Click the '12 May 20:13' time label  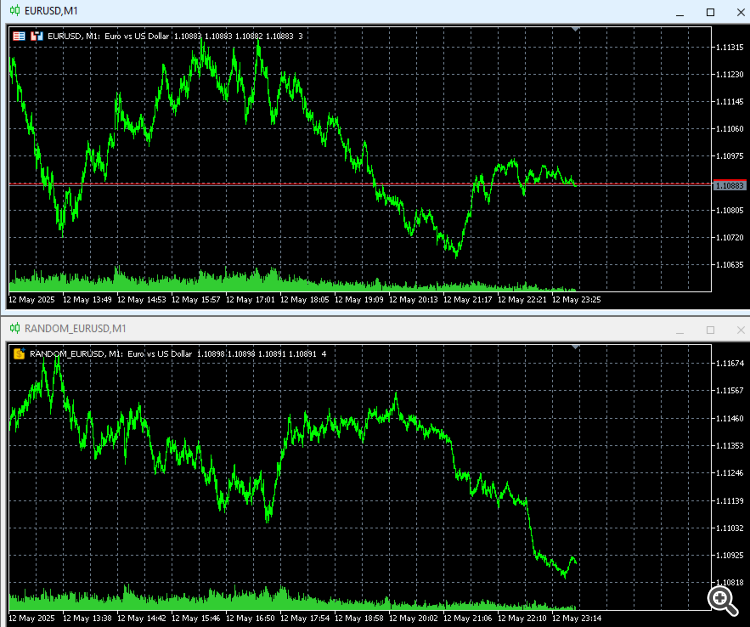coord(413,300)
